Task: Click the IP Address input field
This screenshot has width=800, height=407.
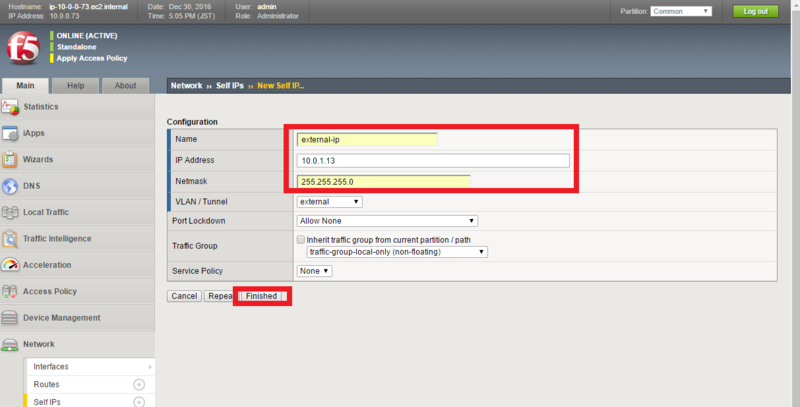Action: click(433, 161)
